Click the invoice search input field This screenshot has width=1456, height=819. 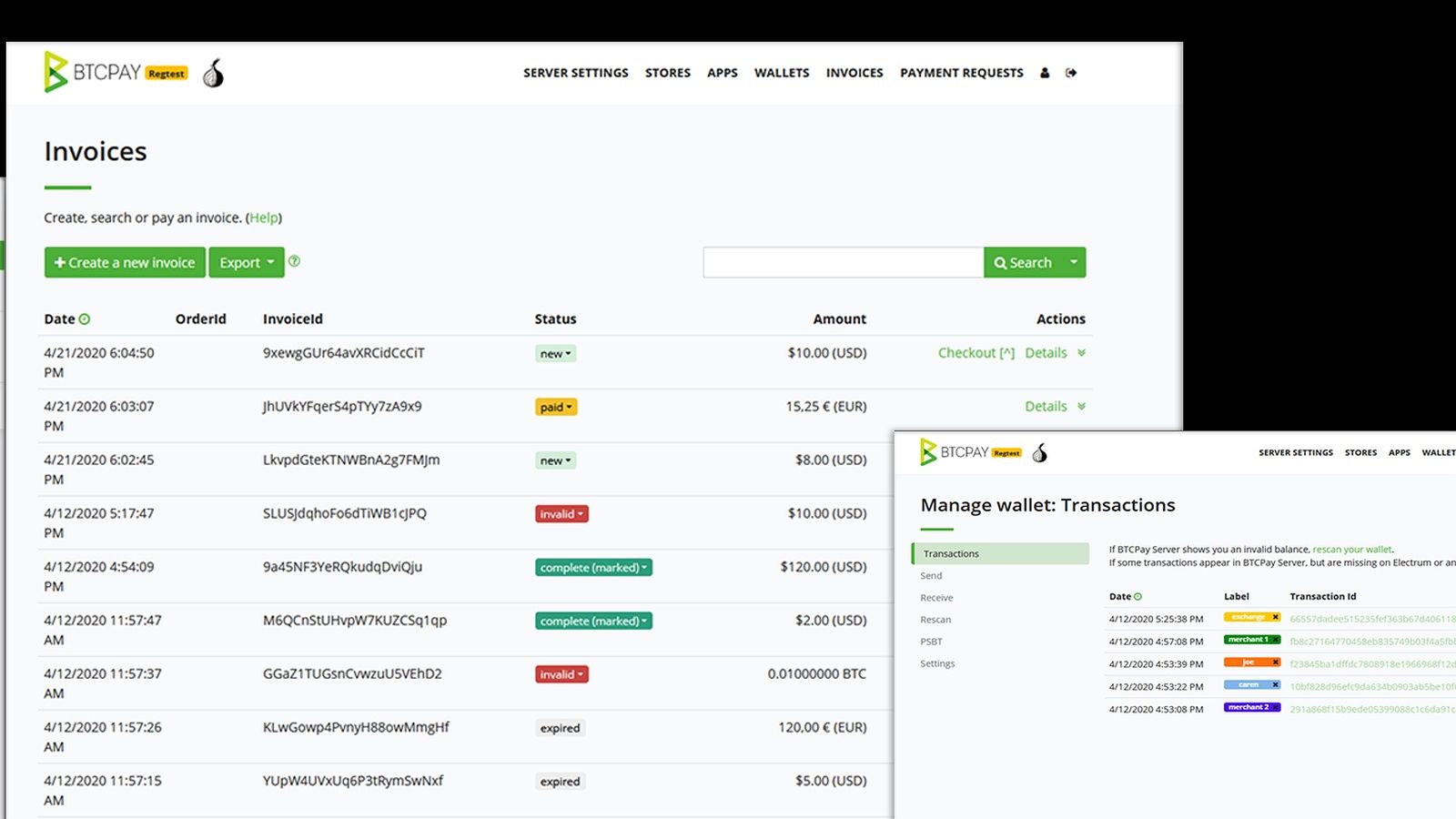(x=844, y=262)
